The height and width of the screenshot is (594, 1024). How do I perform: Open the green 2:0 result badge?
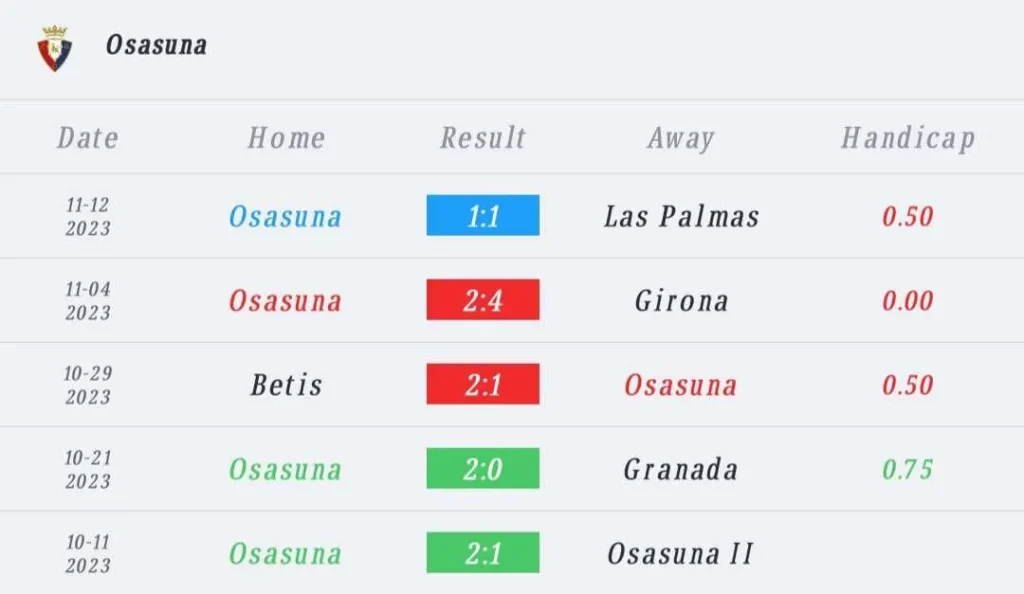483,468
